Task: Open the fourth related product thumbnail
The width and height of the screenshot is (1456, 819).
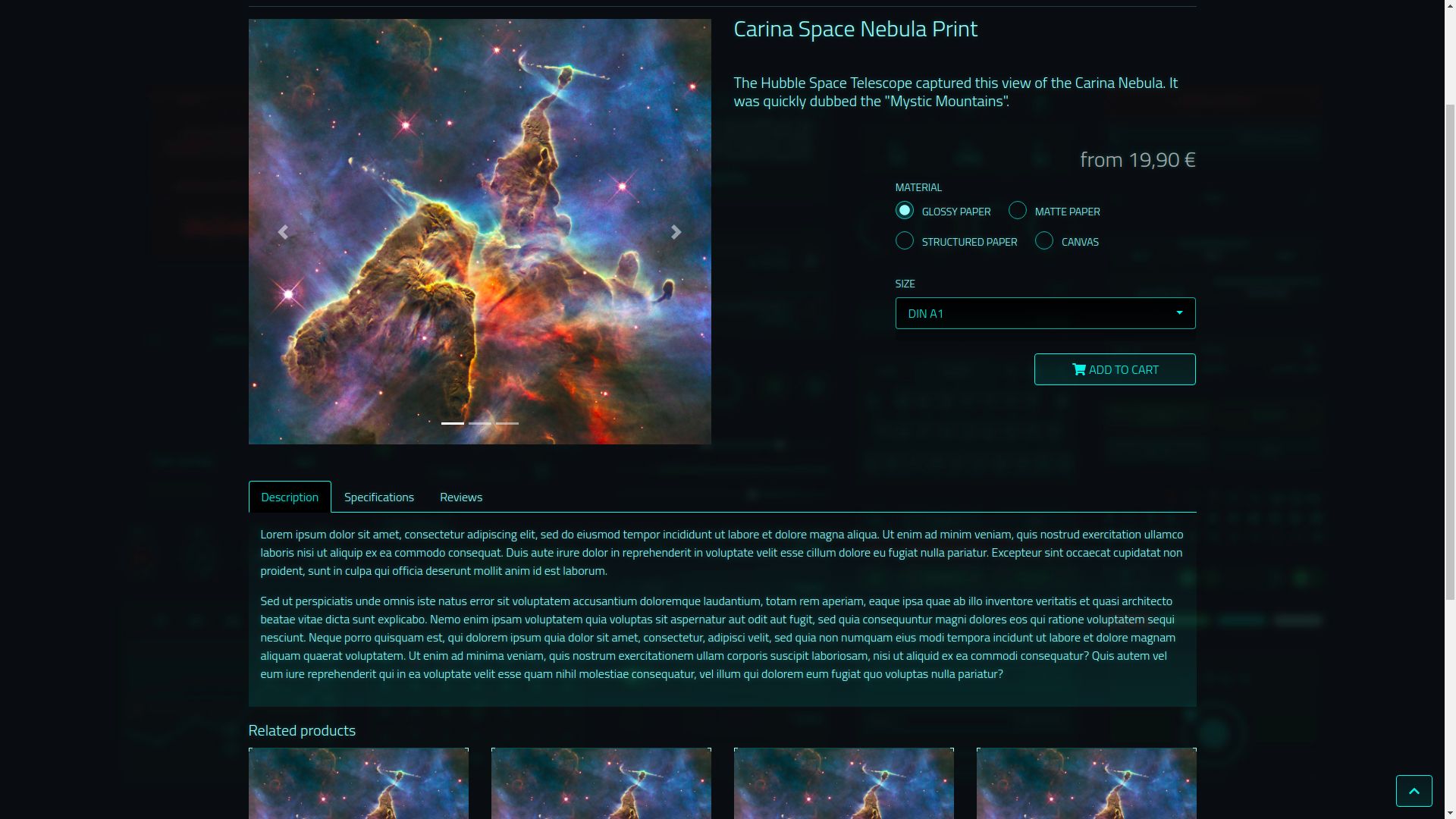Action: coord(1087,783)
